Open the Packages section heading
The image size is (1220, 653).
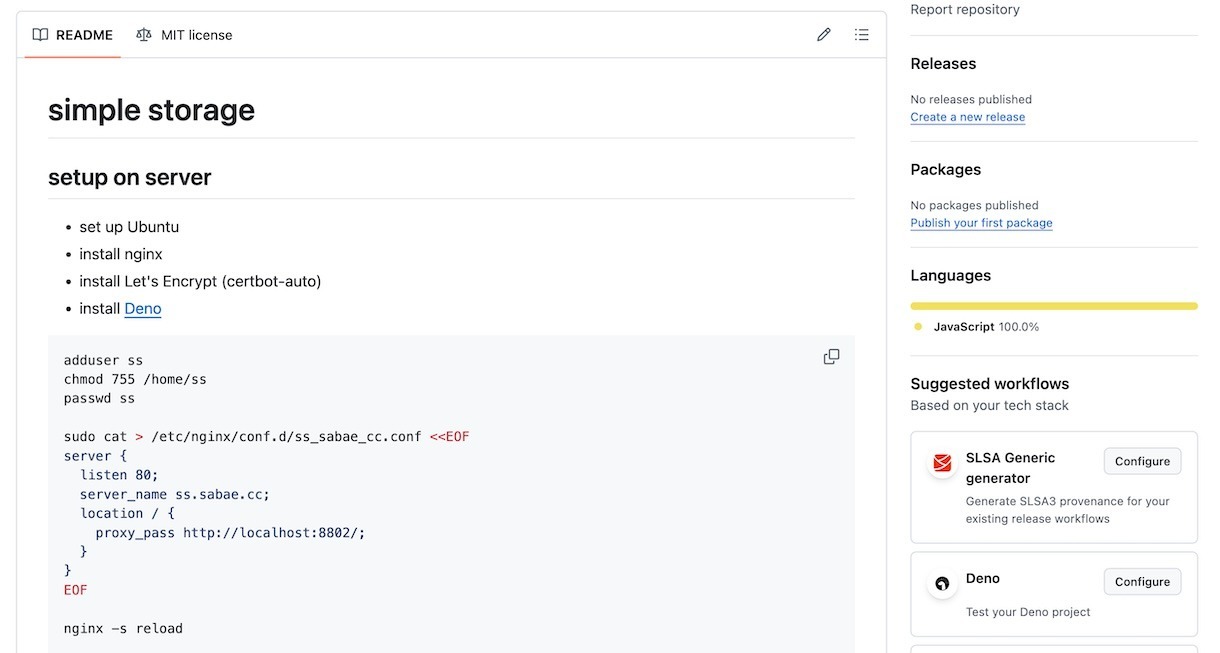point(945,170)
